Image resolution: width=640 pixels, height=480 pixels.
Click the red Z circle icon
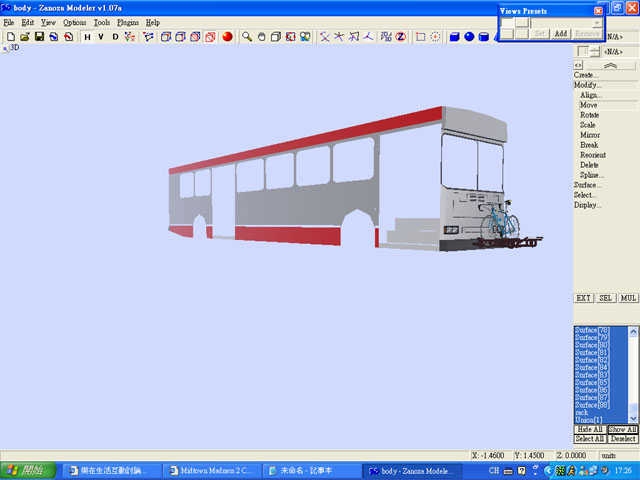[x=400, y=37]
